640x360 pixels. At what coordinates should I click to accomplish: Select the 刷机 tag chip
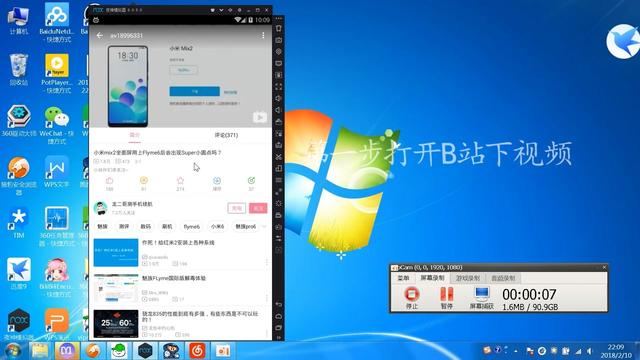pos(167,227)
